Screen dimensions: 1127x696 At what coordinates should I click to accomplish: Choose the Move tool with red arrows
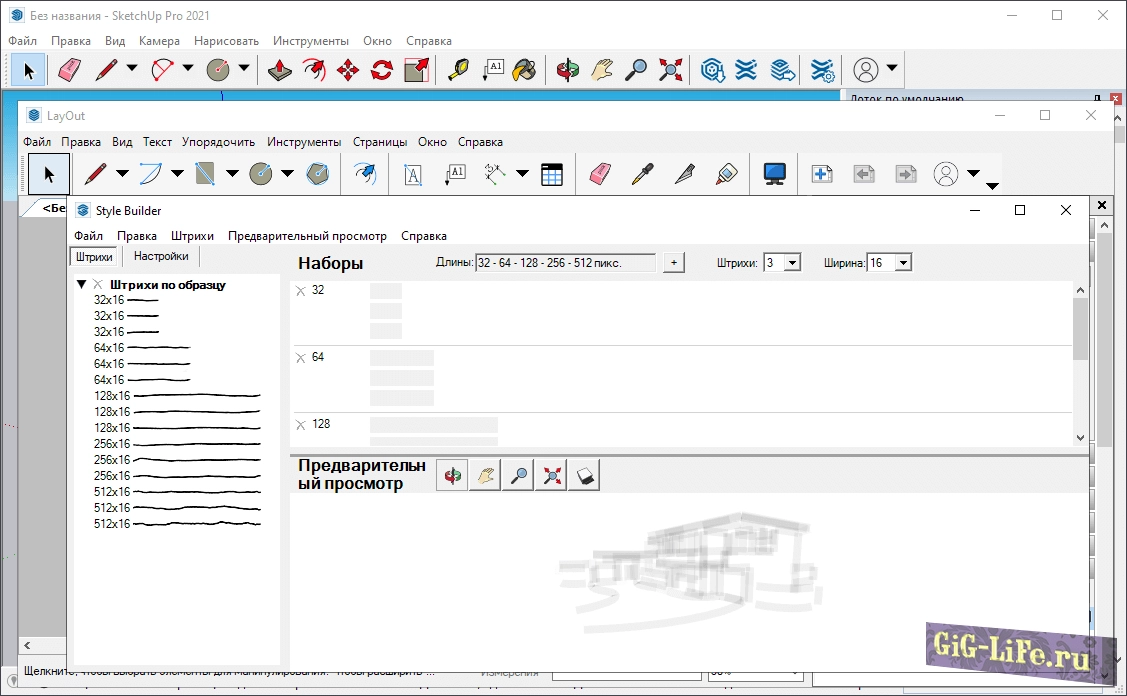tap(348, 70)
